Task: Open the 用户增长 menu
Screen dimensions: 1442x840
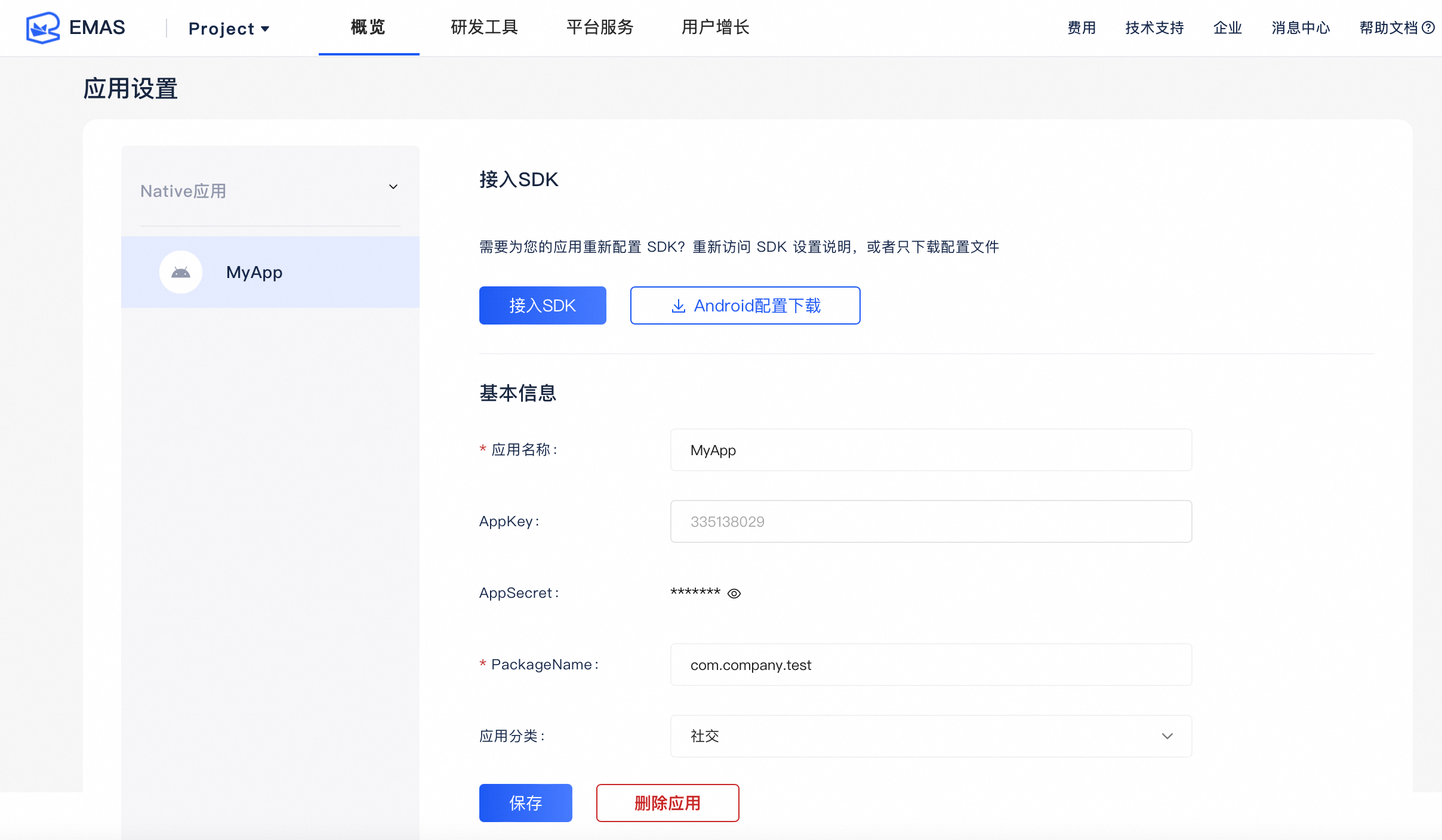Action: 716,27
